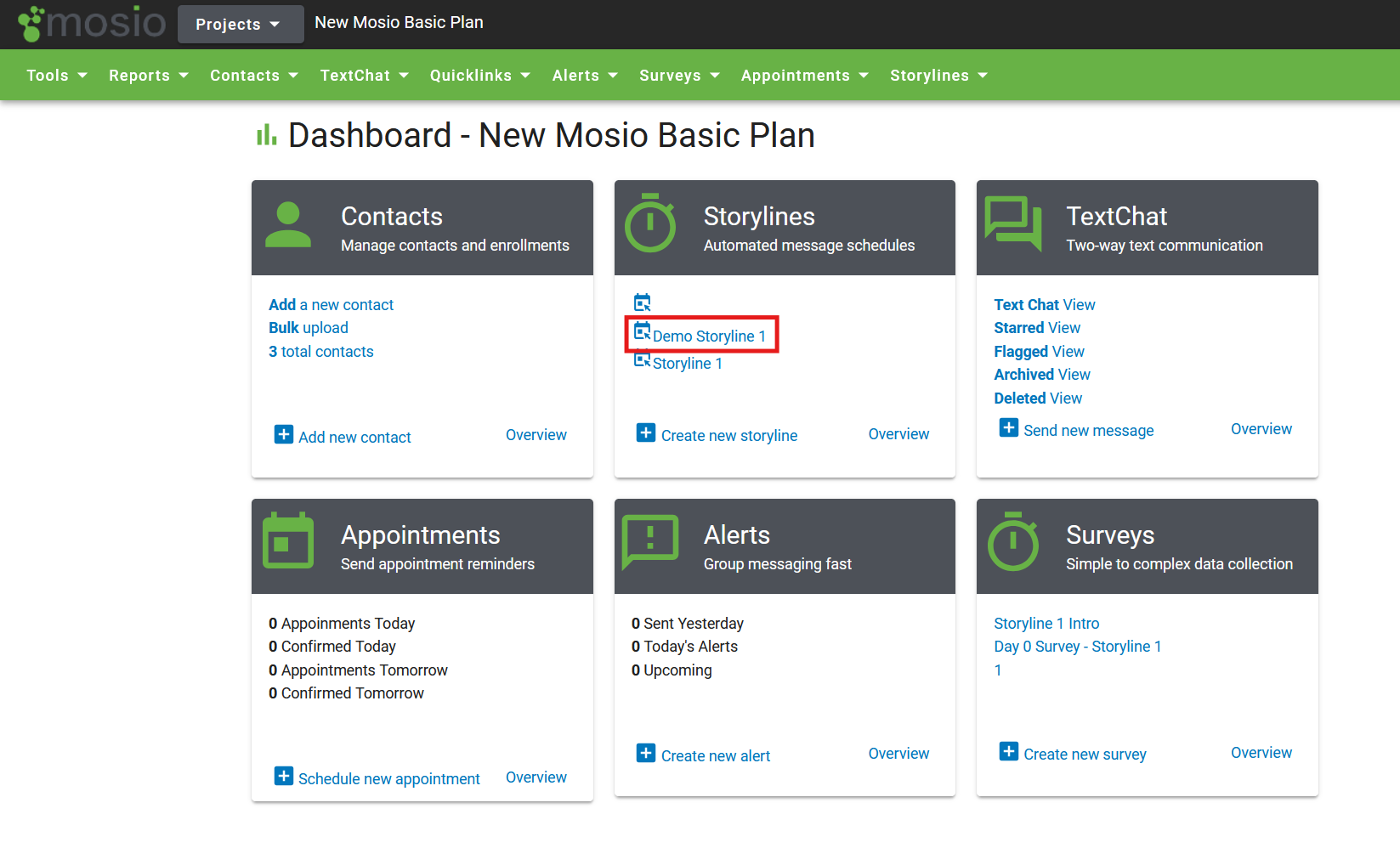The width and height of the screenshot is (1400, 848).
Task: Click the New Mosio Basic Plan title
Action: pos(399,23)
